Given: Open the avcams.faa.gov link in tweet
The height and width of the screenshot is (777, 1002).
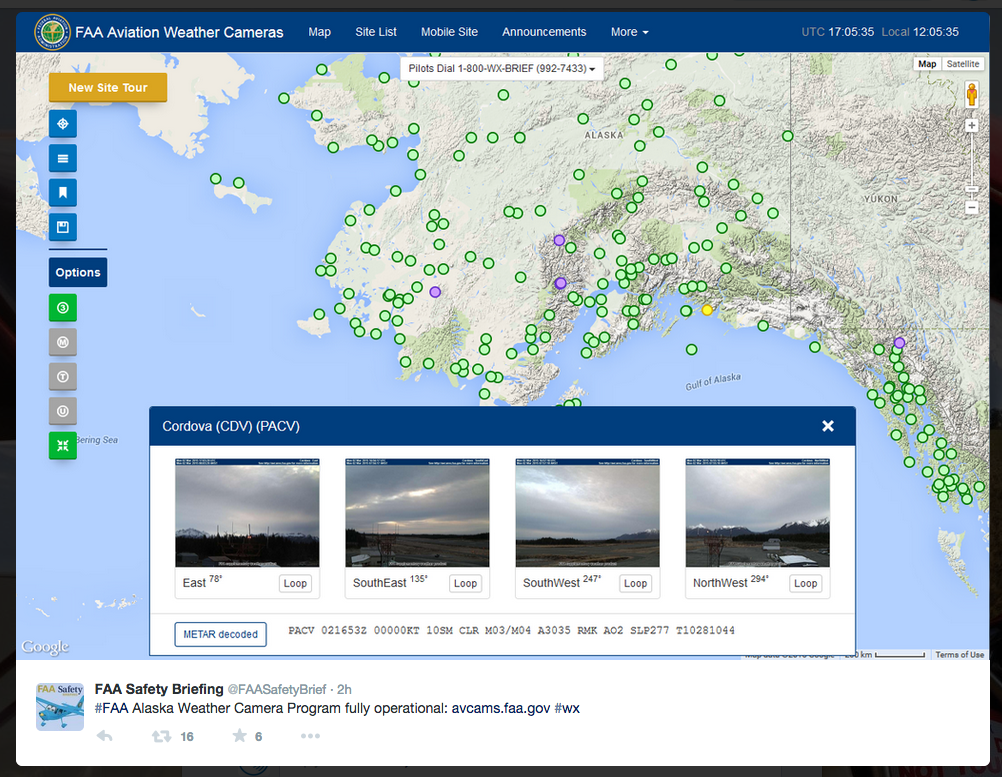Looking at the screenshot, I should point(501,708).
